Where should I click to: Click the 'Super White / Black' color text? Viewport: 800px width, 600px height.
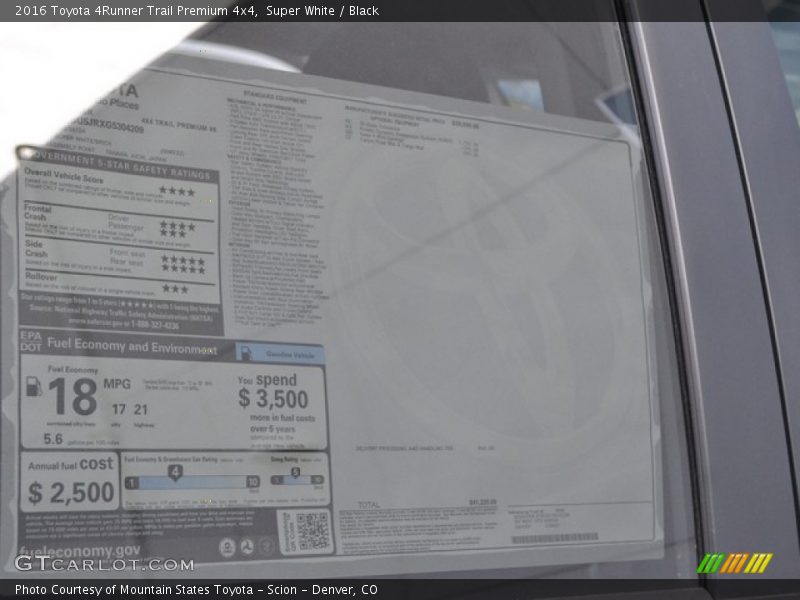[322, 11]
